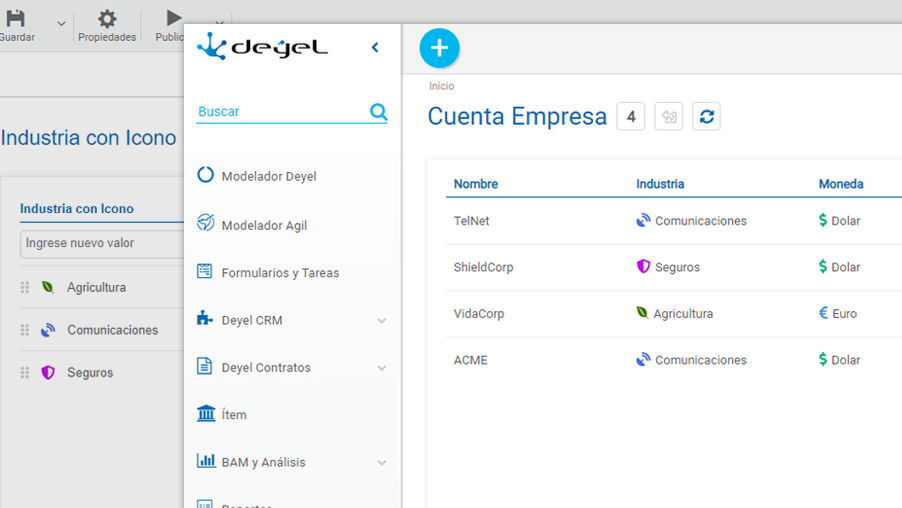The height and width of the screenshot is (508, 902).
Task: Click the record count badge 4
Action: tap(631, 116)
